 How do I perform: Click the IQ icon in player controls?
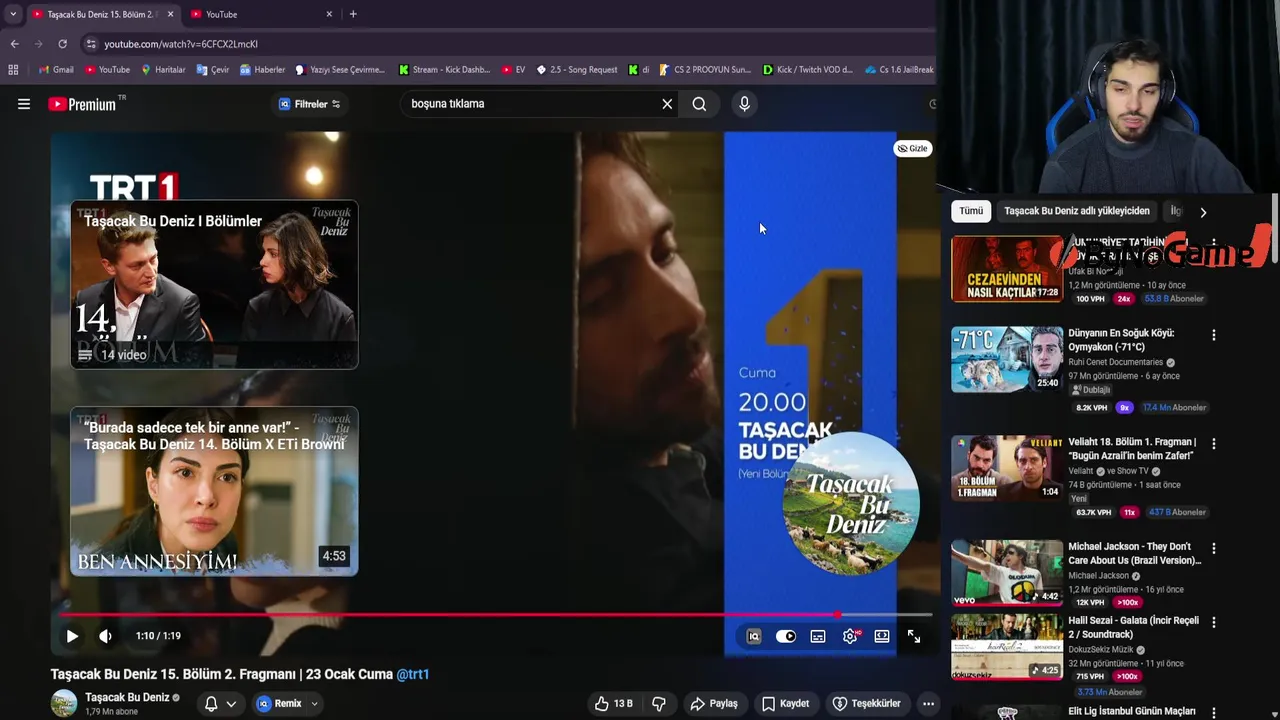[x=754, y=636]
